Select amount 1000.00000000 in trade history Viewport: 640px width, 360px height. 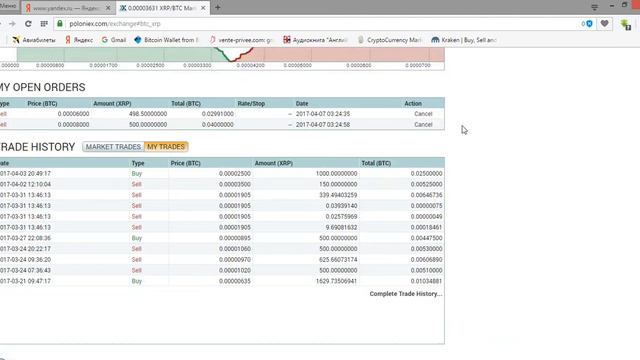tap(336, 173)
